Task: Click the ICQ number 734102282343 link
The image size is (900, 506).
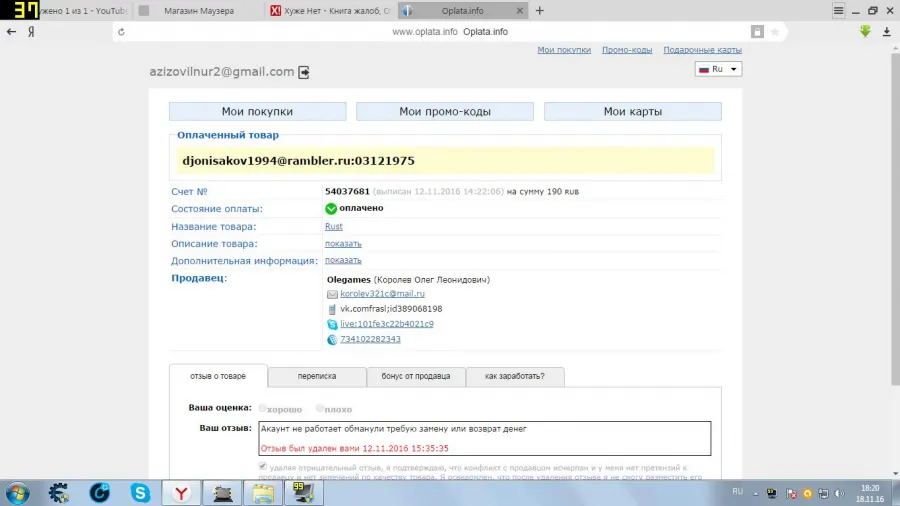Action: 370,339
